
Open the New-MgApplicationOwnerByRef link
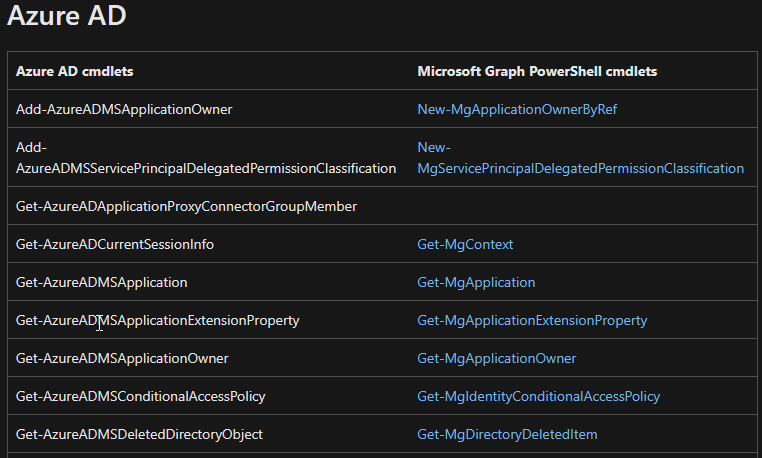point(517,109)
